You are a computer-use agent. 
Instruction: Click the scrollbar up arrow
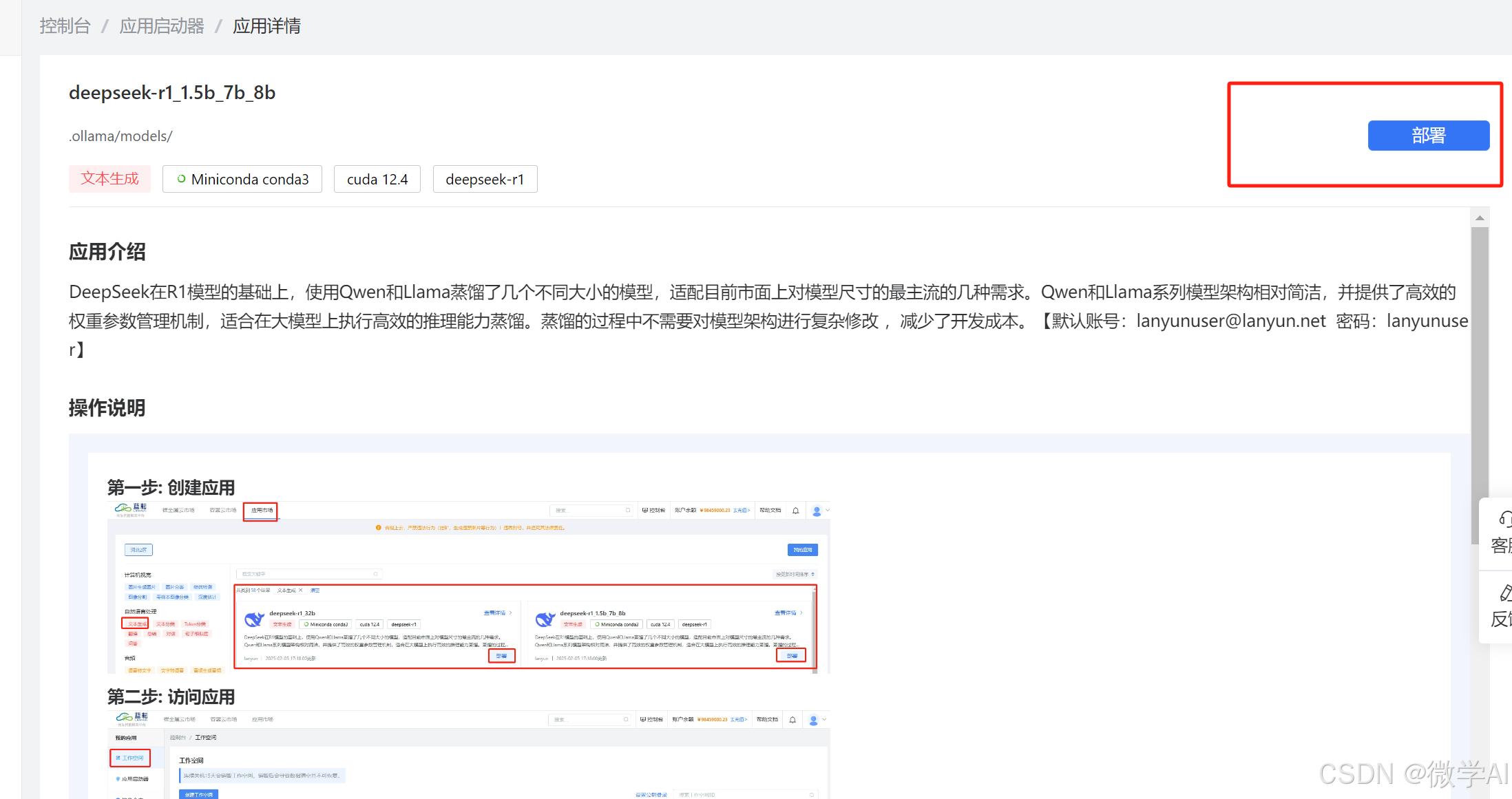[1480, 218]
